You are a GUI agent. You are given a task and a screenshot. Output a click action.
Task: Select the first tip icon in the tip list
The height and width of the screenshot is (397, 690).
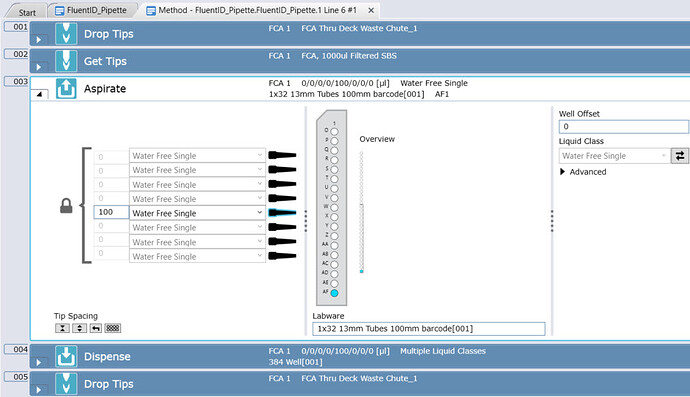point(282,155)
